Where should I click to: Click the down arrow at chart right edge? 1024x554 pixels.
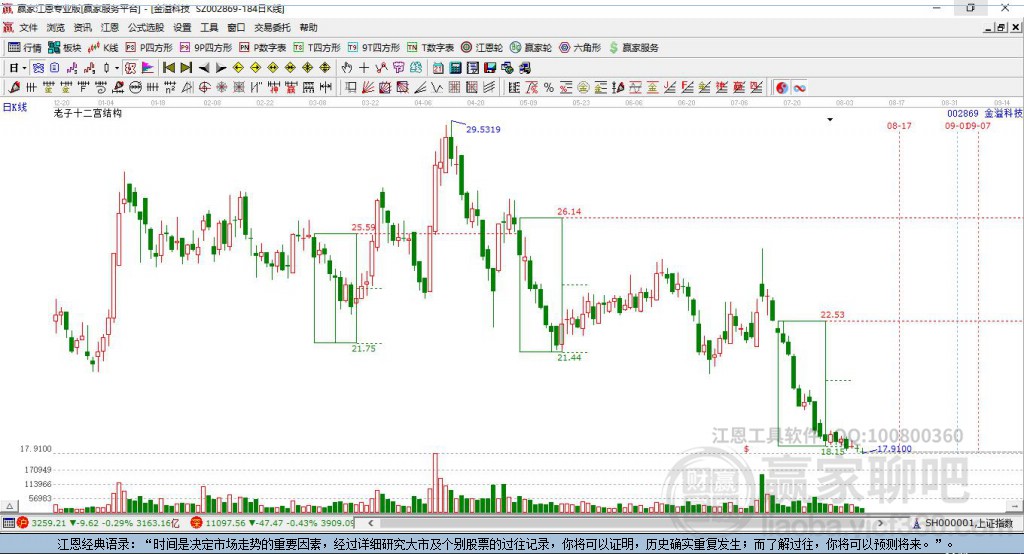point(1014,506)
